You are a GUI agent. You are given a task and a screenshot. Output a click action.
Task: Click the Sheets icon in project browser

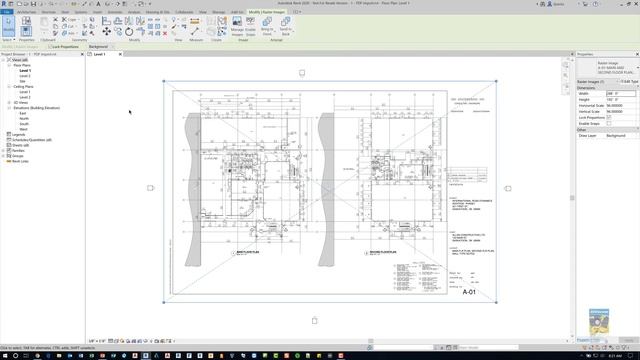[x=9, y=145]
